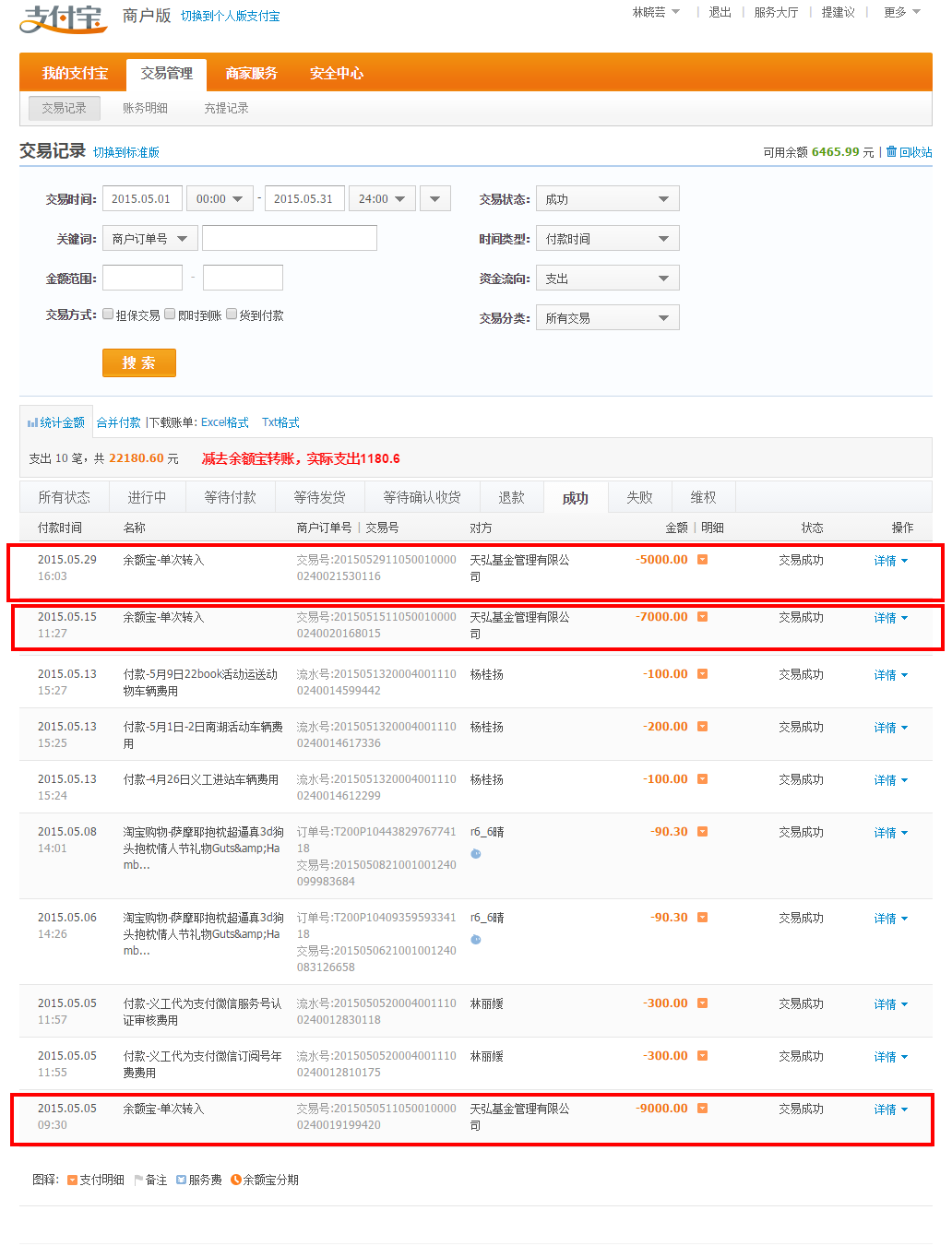This screenshot has width=952, height=1246.
Task: Open 详情 for the 2015.05.29 transaction
Action: 890,561
